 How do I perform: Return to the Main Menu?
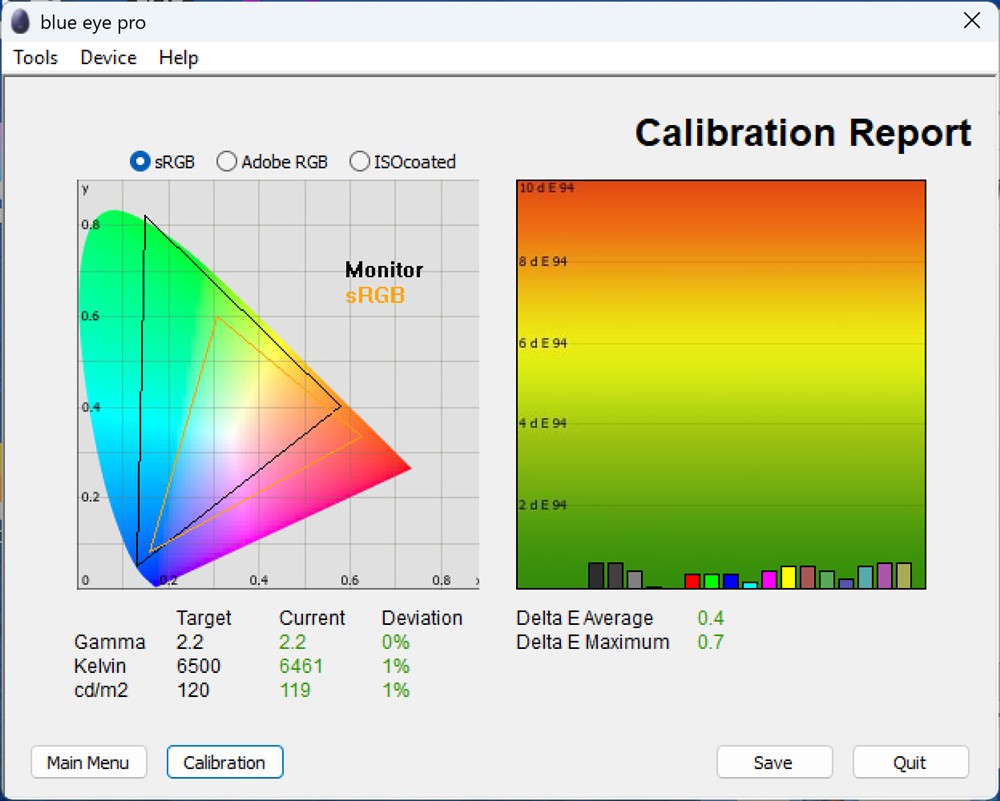88,762
